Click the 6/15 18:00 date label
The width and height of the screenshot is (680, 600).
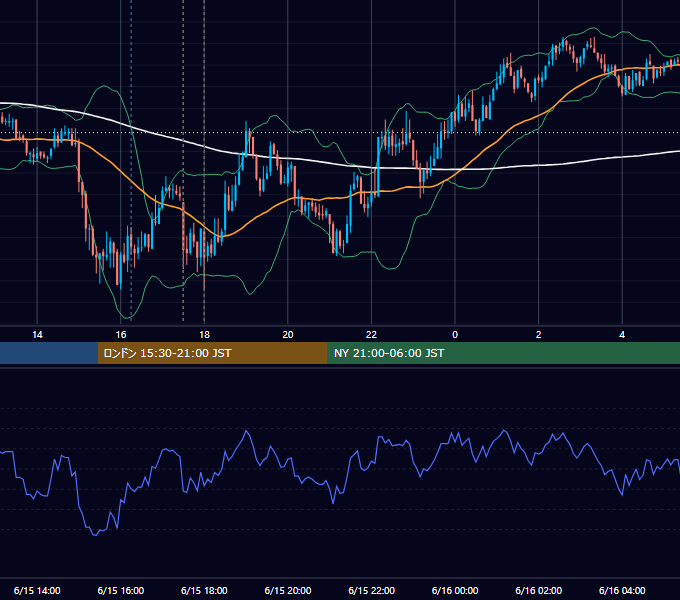pyautogui.click(x=204, y=590)
